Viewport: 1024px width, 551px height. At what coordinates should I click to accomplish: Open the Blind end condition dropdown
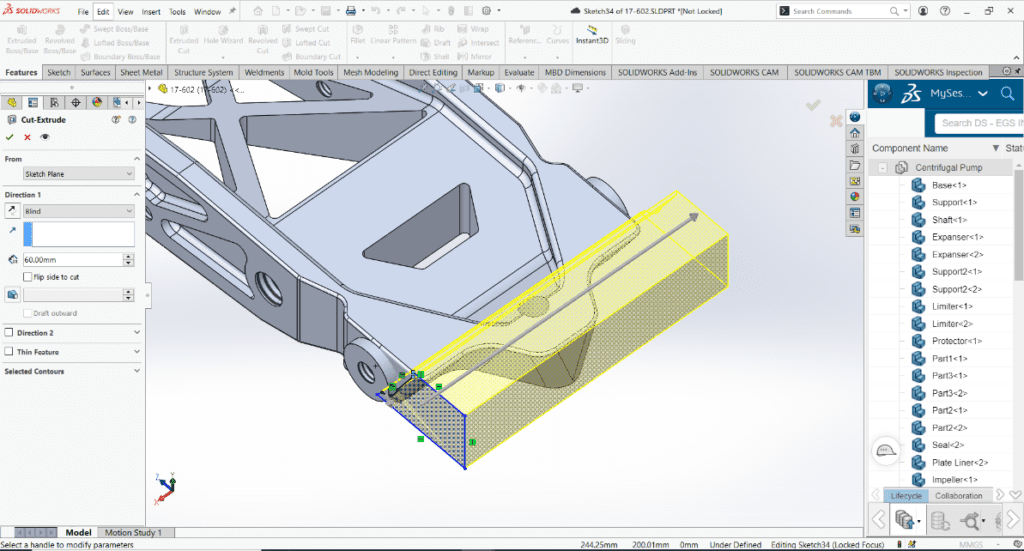pos(78,211)
